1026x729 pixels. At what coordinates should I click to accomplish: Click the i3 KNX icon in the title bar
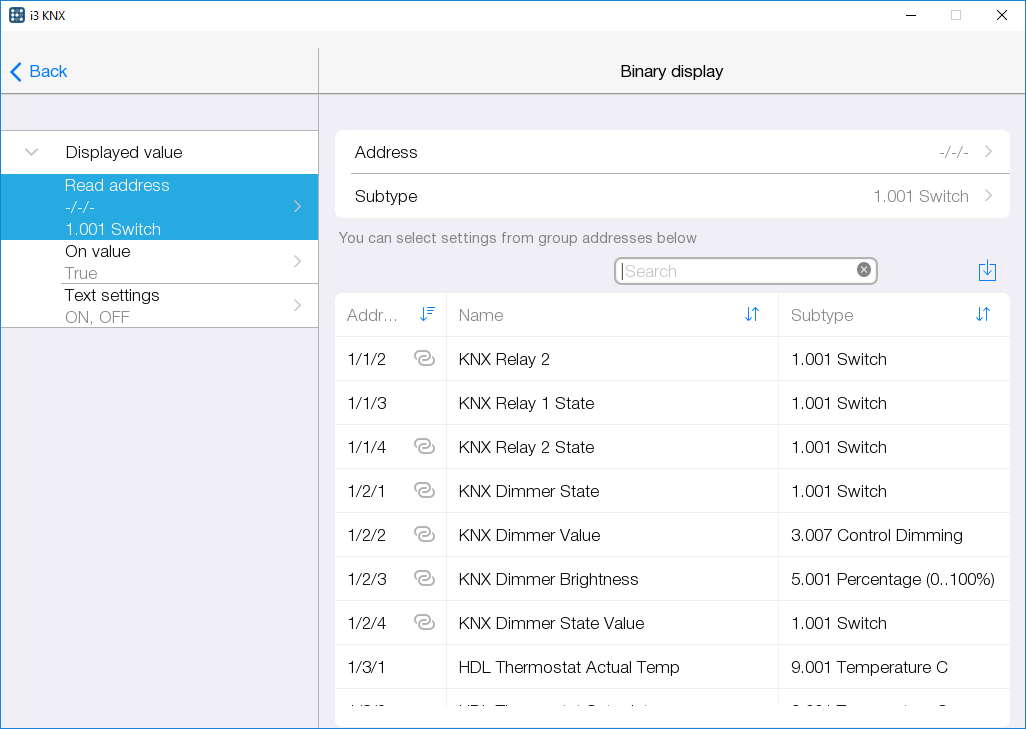pyautogui.click(x=15, y=14)
